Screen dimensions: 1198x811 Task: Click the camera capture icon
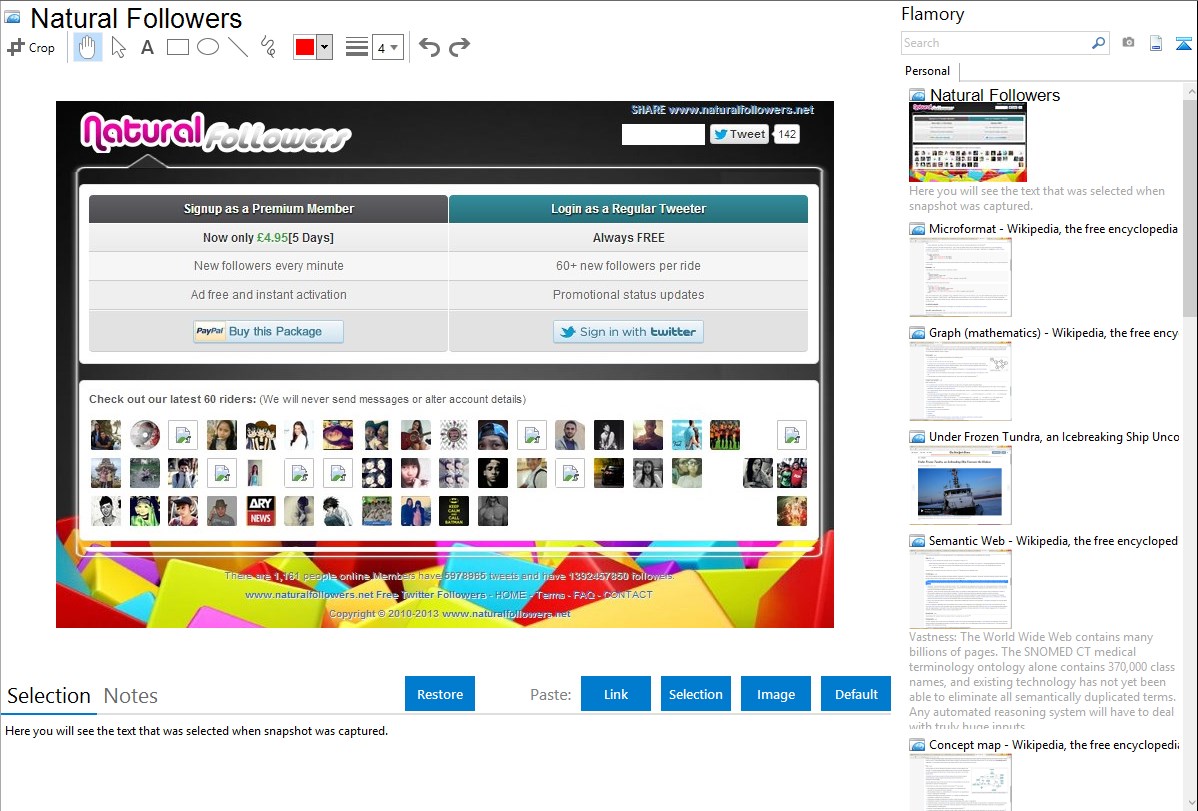coord(1128,43)
